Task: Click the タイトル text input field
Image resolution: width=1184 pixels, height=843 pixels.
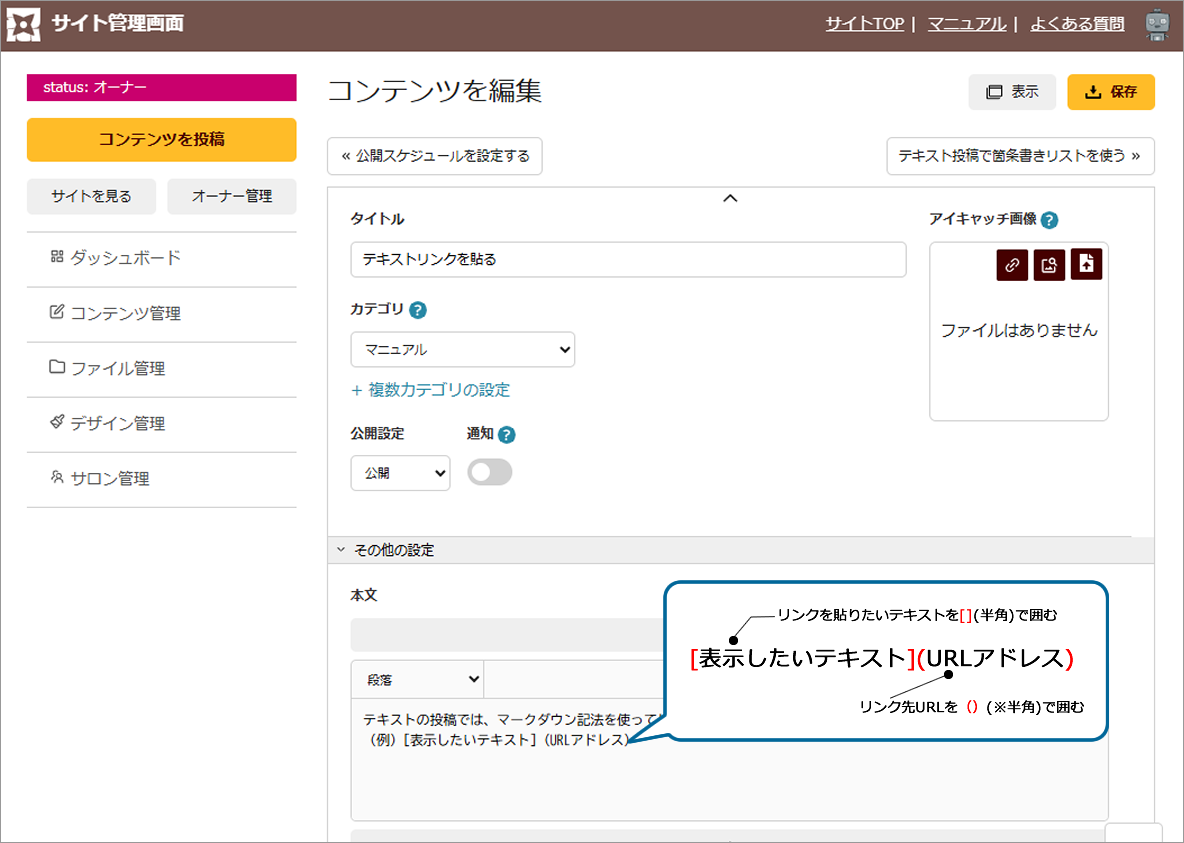Action: coord(628,259)
